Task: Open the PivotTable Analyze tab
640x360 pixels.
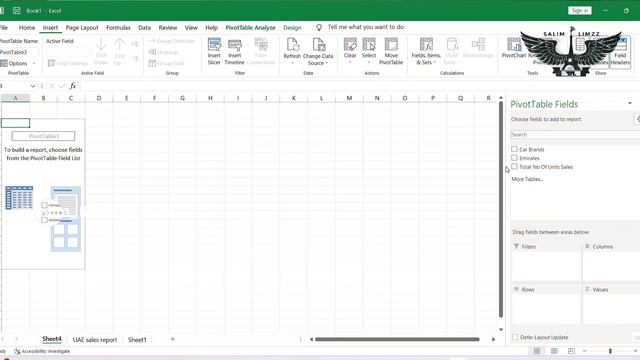Action: click(251, 28)
